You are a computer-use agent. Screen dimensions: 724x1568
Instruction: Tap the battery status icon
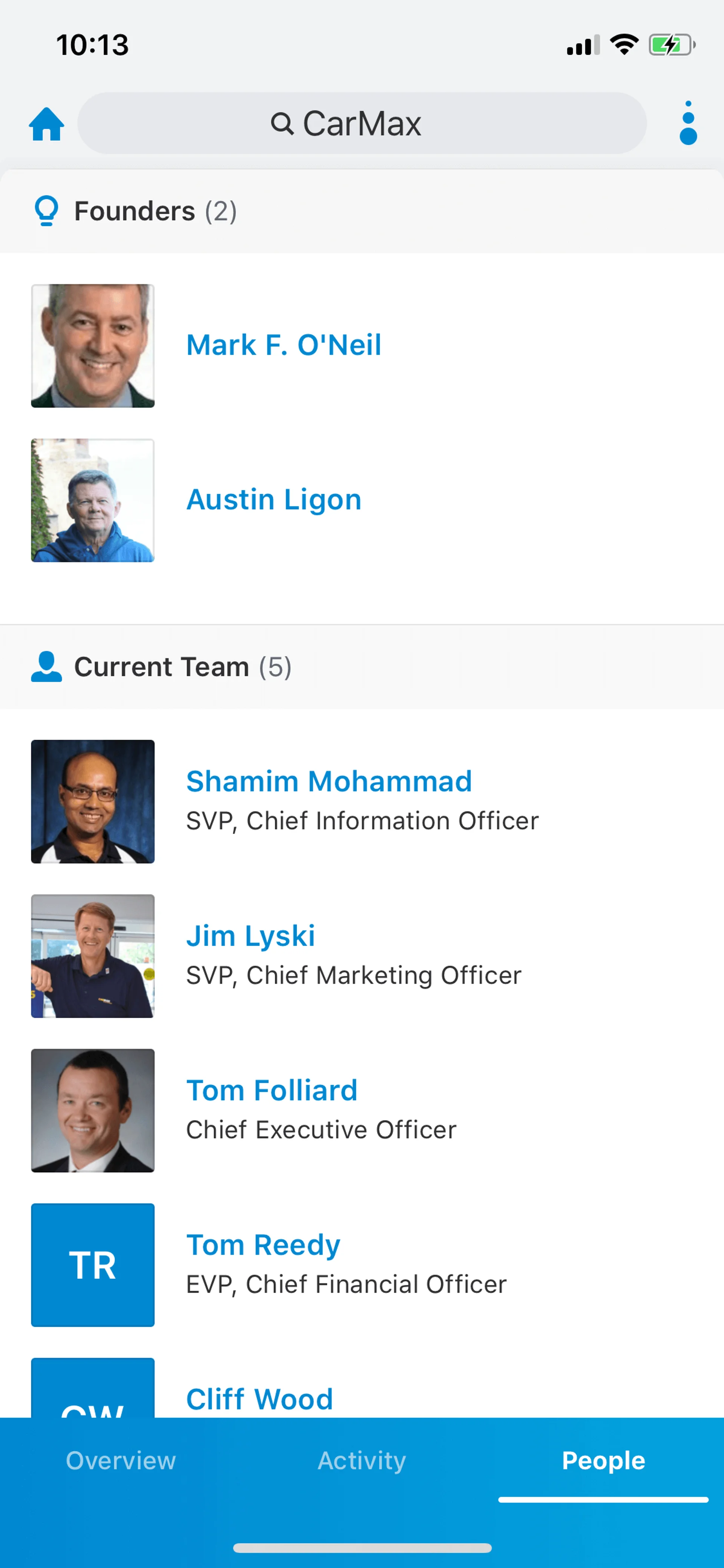671,45
